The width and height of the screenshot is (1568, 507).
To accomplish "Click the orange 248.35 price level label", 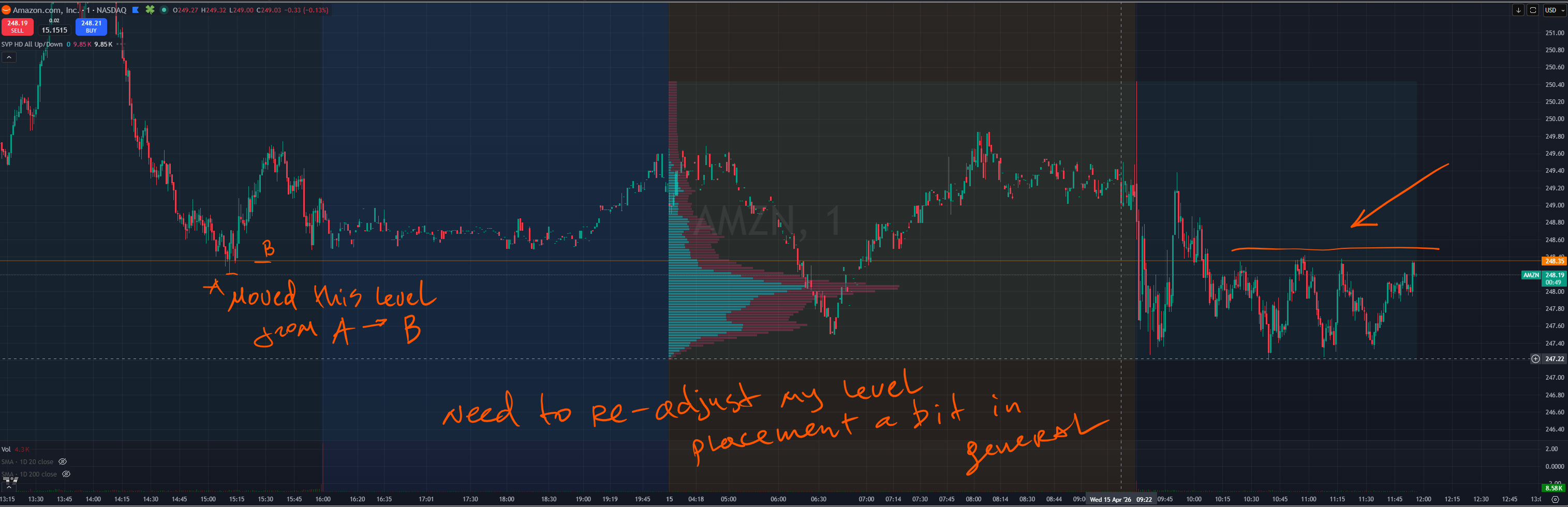I will tap(1554, 261).
